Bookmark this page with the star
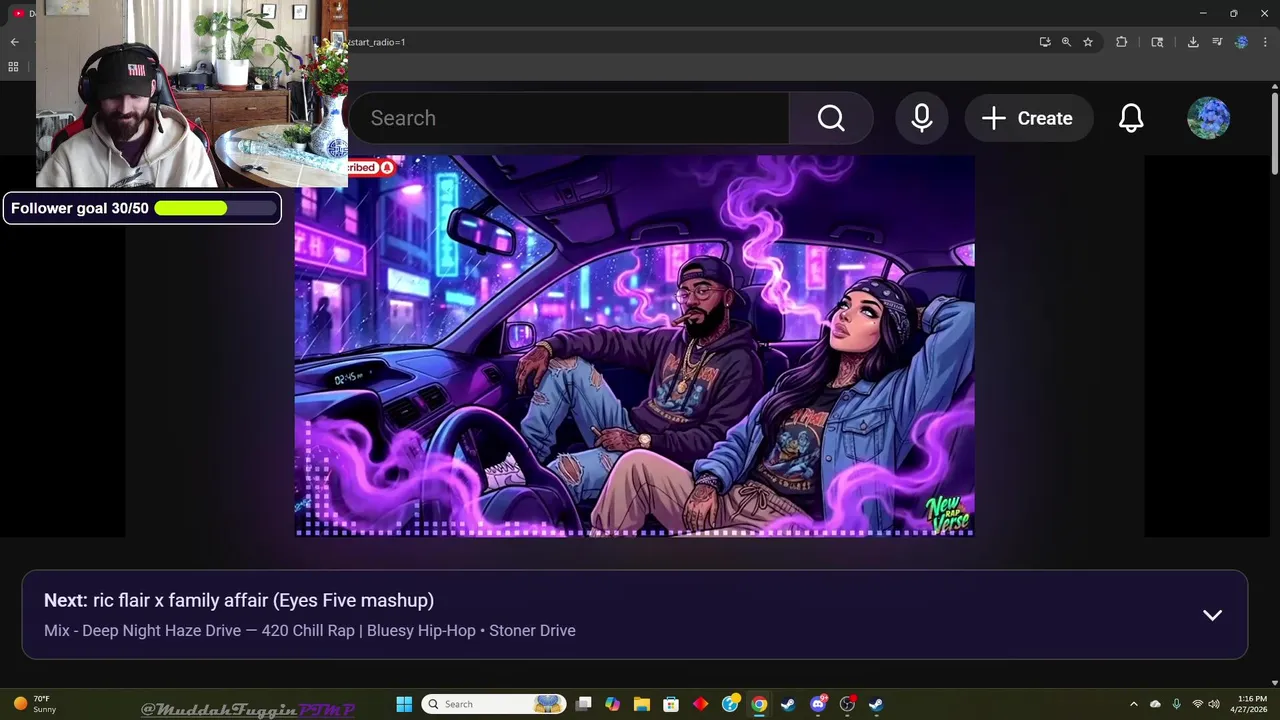1280x720 pixels. click(x=1088, y=42)
